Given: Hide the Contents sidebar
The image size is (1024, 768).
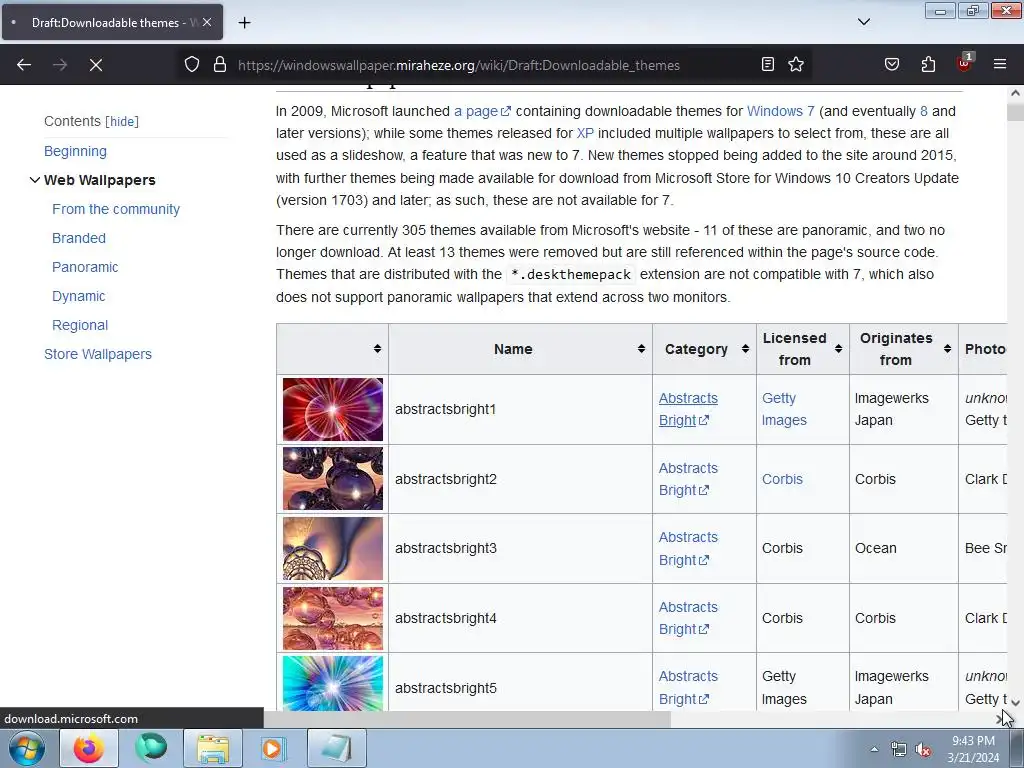Looking at the screenshot, I should tap(122, 121).
